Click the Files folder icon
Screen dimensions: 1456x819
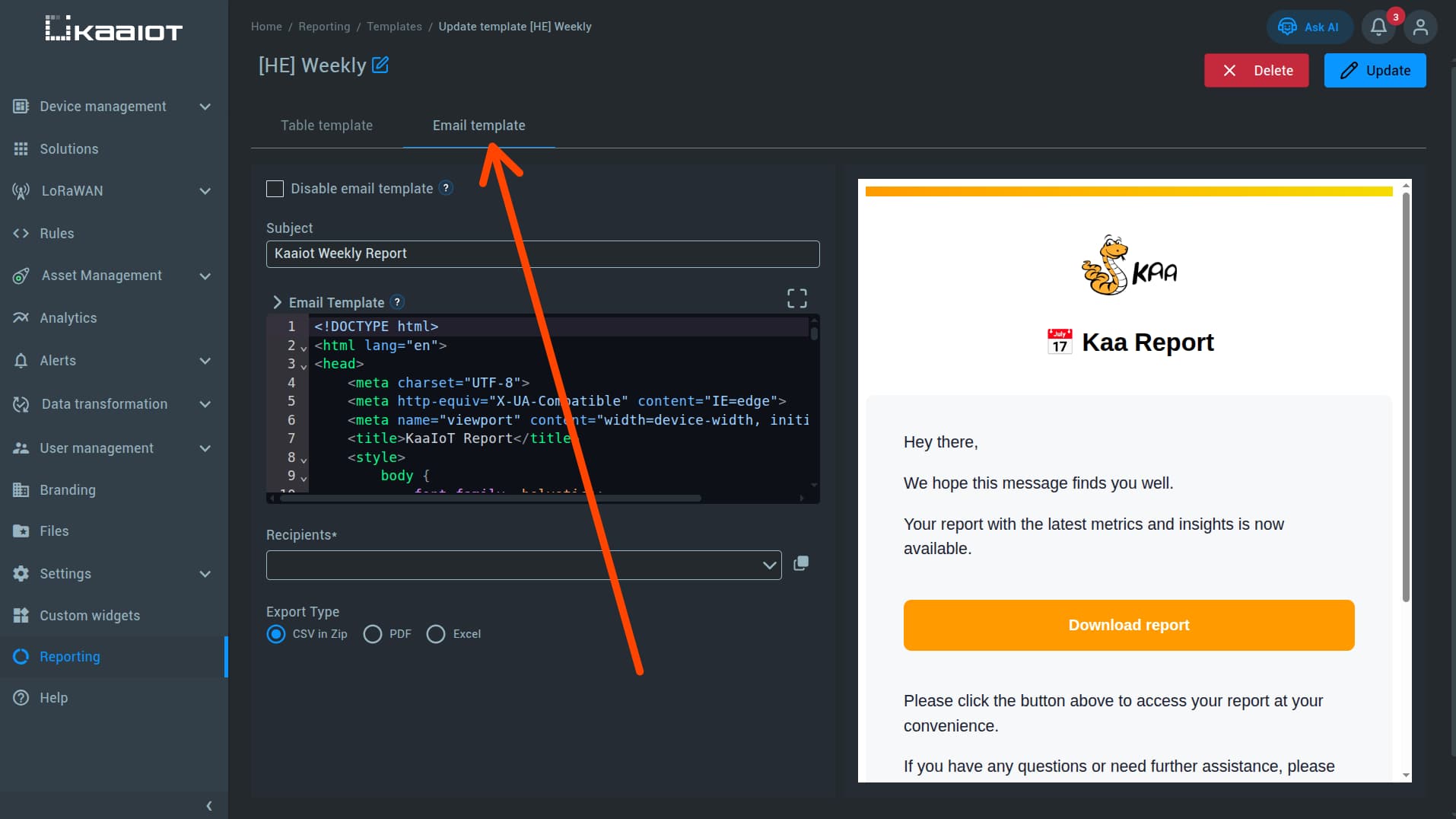pos(21,531)
